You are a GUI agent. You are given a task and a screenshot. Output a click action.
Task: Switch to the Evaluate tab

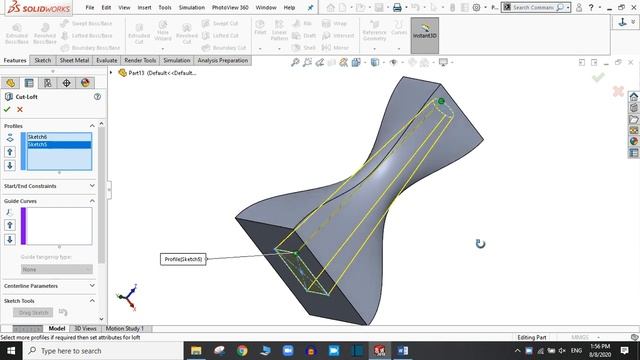point(107,60)
